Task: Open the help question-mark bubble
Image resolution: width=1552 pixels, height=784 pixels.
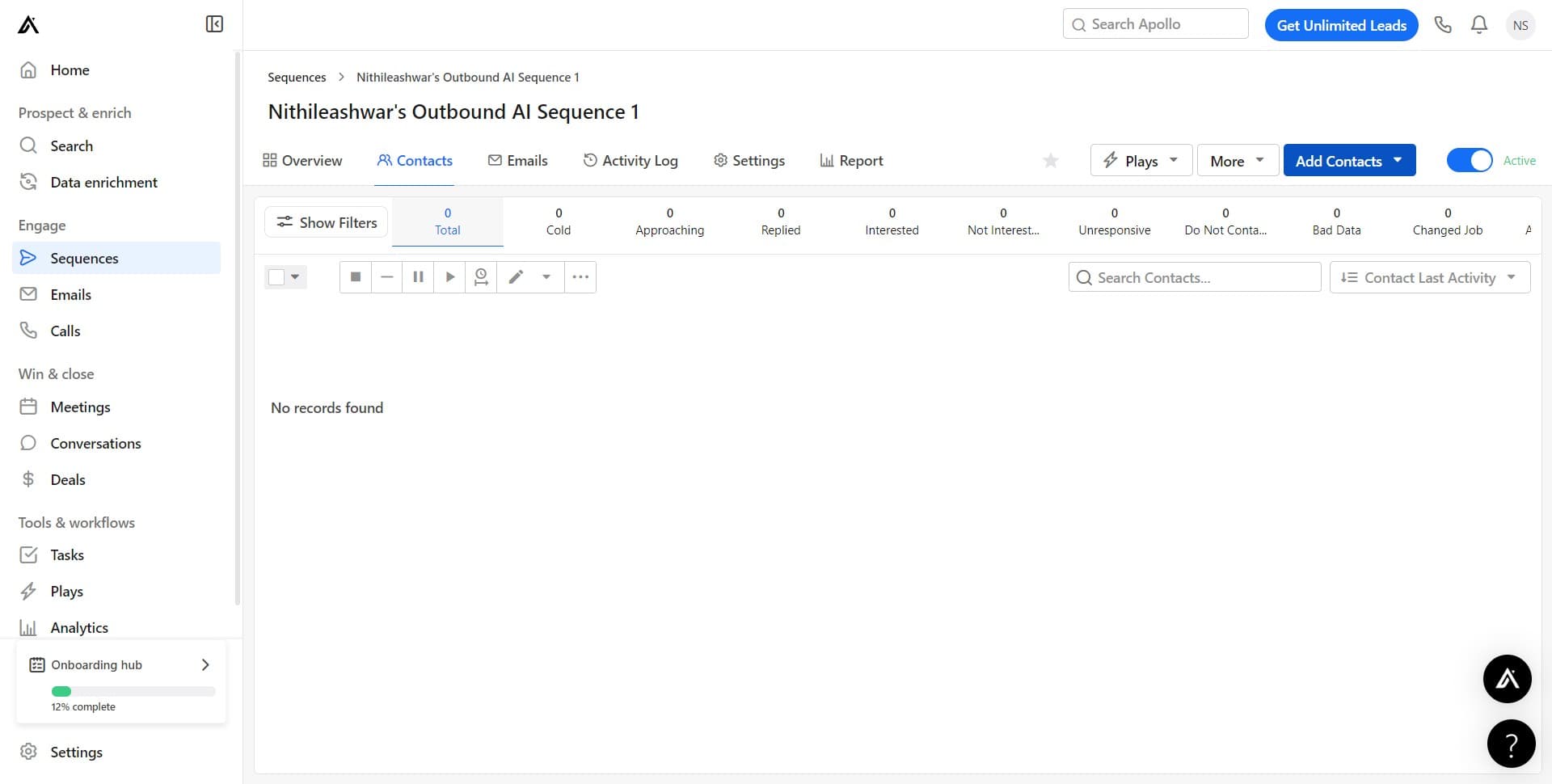Action: [1511, 743]
